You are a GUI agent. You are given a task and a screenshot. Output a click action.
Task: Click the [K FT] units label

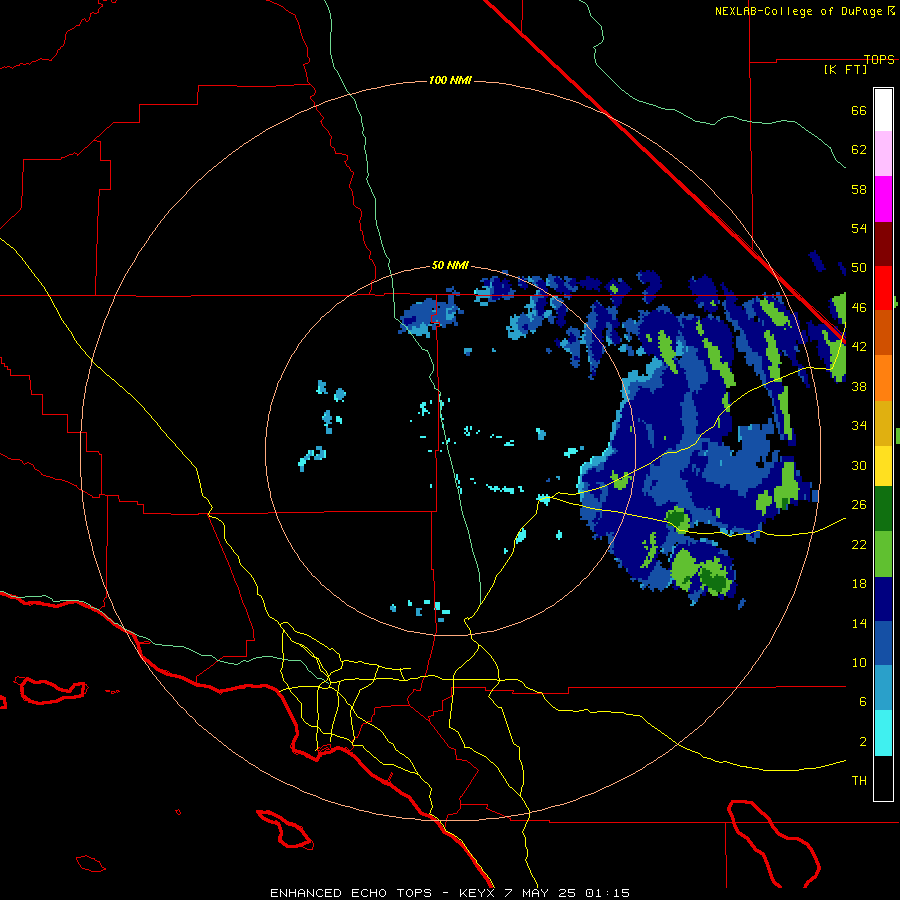(845, 69)
